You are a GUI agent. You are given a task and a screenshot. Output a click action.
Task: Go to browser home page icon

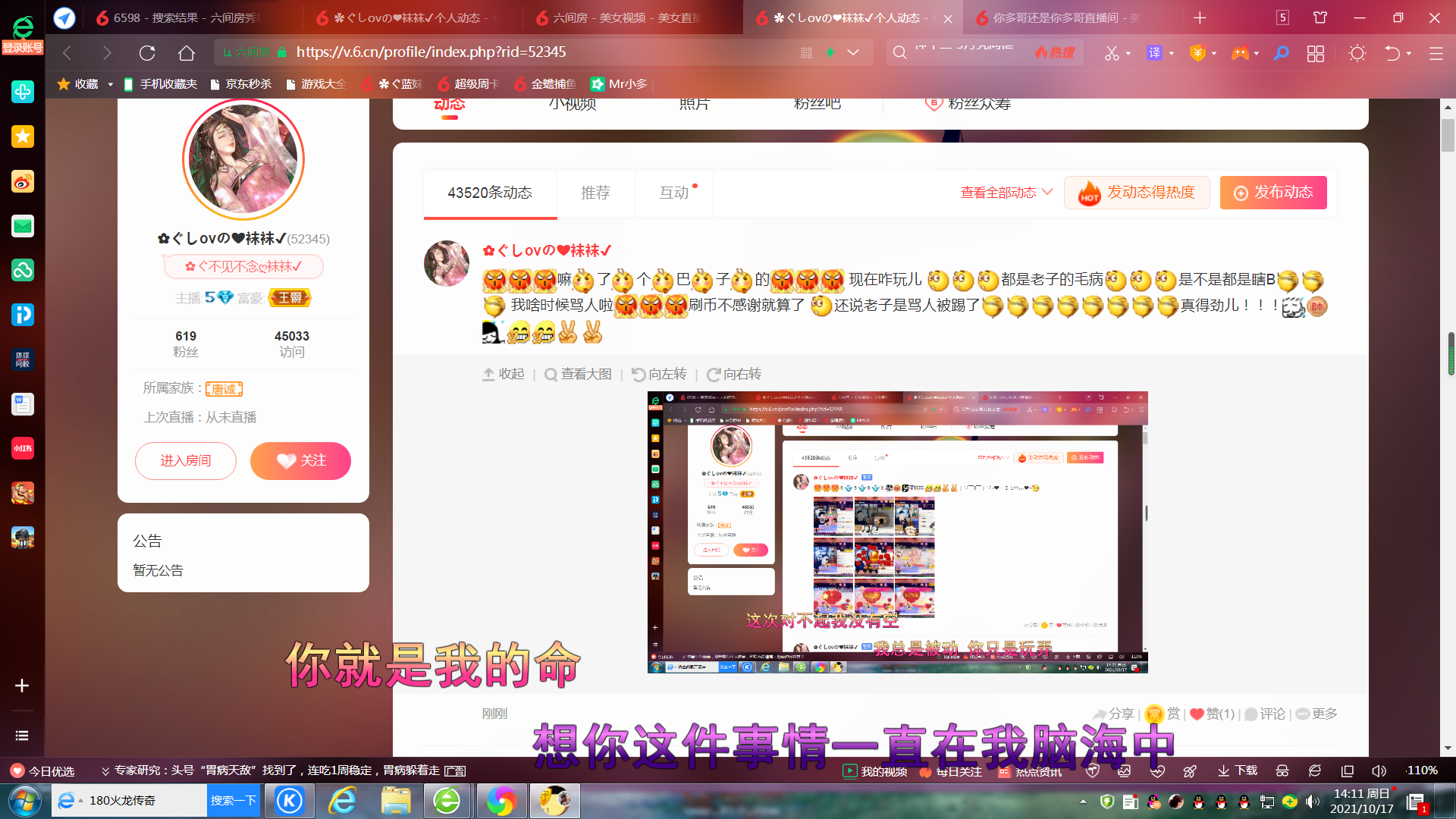(187, 52)
